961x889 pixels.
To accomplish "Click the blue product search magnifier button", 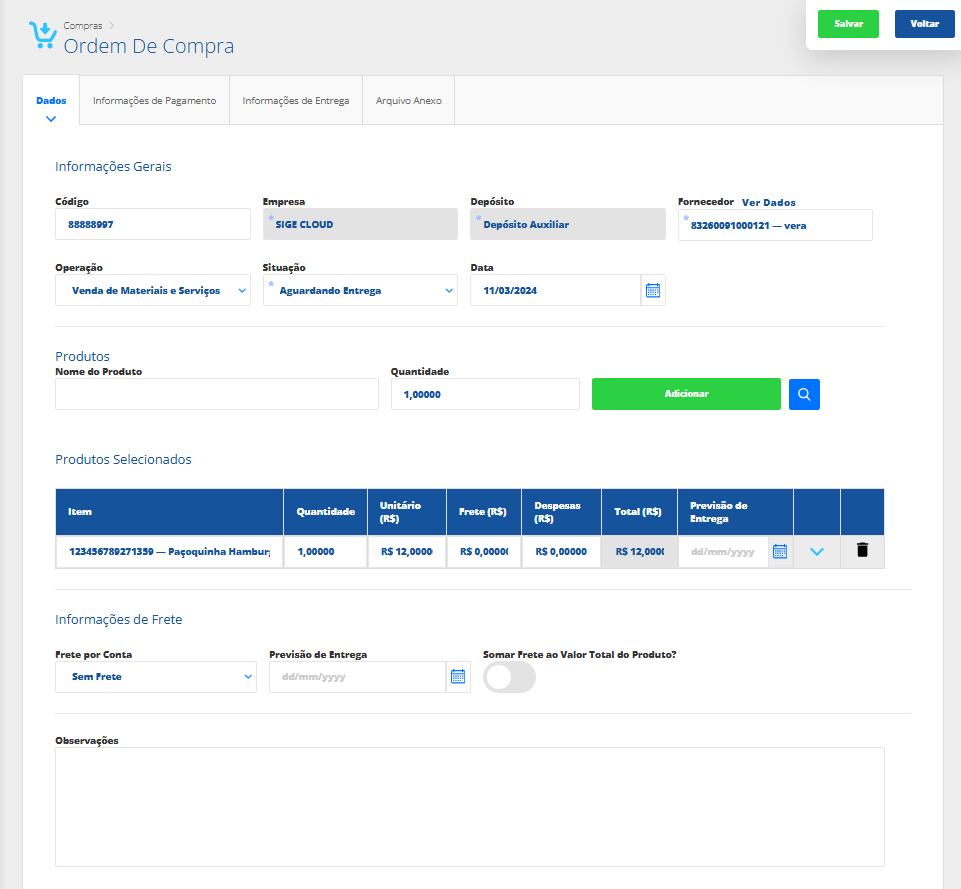I will click(x=804, y=394).
